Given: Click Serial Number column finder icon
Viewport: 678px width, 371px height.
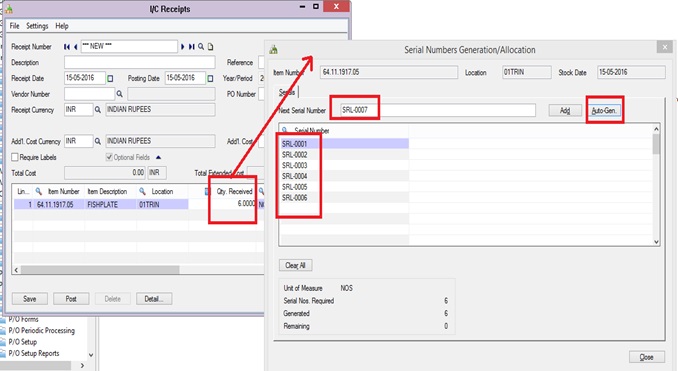Looking at the screenshot, I should [x=285, y=130].
